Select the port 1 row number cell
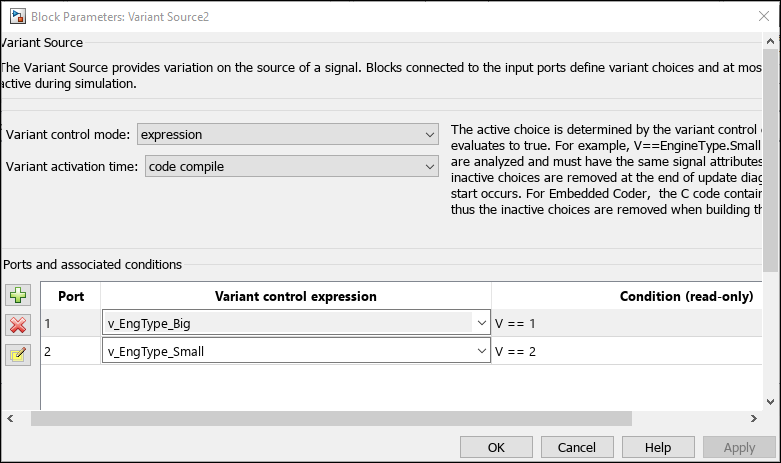Screen dimensions: 781x463 point(71,323)
